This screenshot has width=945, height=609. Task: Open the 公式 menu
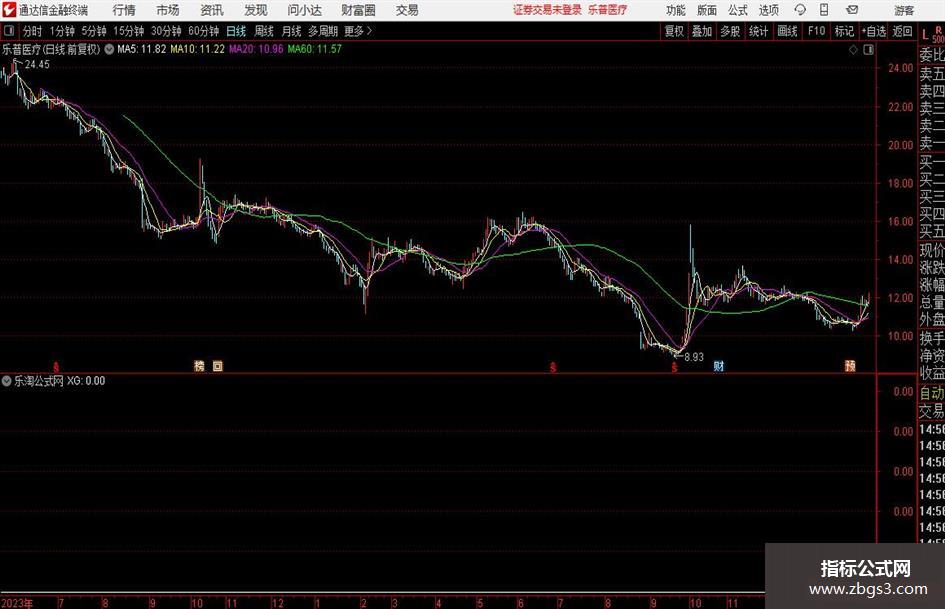(738, 10)
